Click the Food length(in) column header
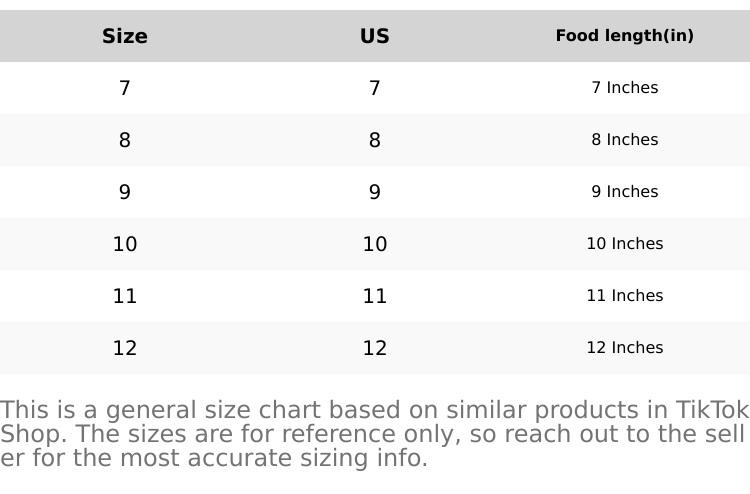Screen dimensions: 750x494 [x=625, y=36]
